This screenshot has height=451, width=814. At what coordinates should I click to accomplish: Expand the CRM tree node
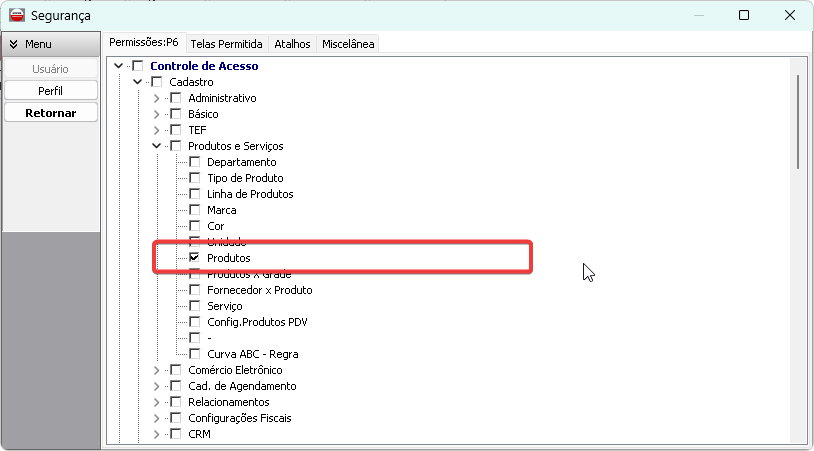pos(156,434)
